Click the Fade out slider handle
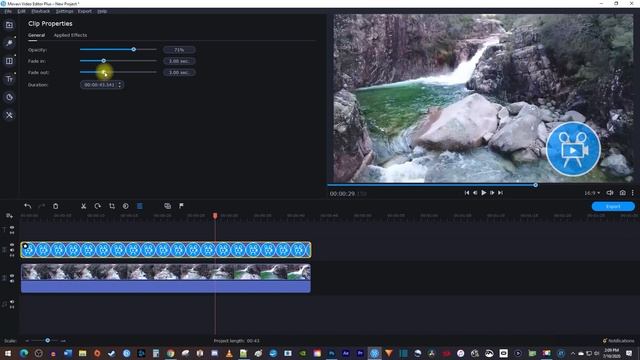The height and width of the screenshot is (360, 640). 104,72
